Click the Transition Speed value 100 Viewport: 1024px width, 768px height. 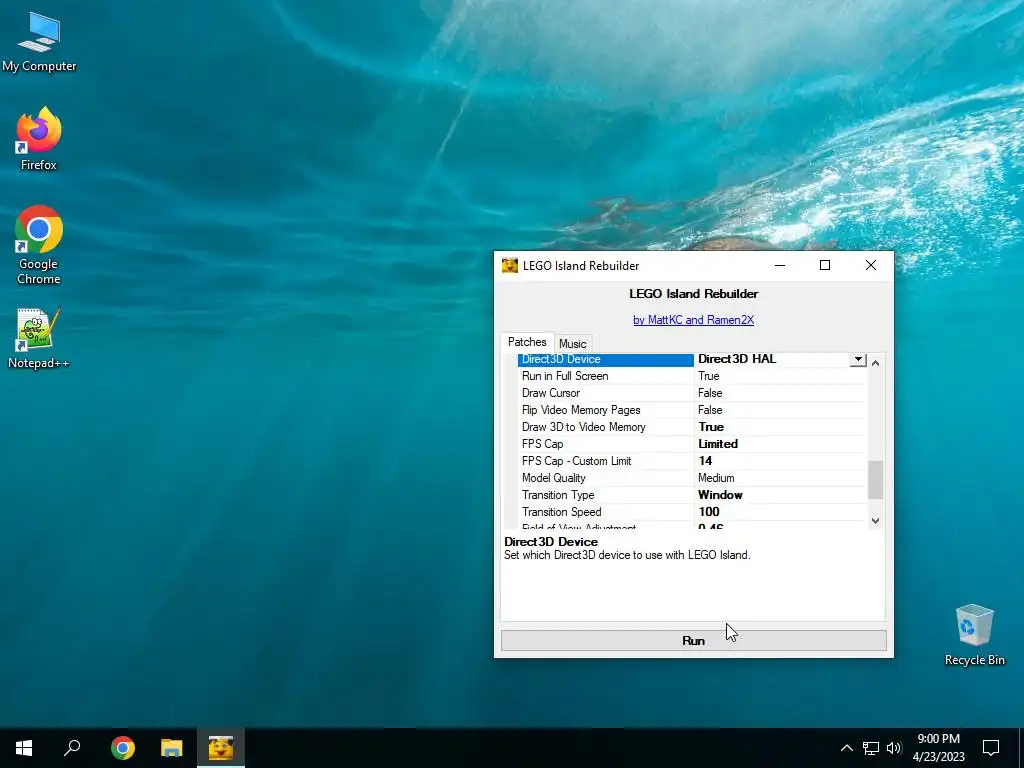(709, 512)
